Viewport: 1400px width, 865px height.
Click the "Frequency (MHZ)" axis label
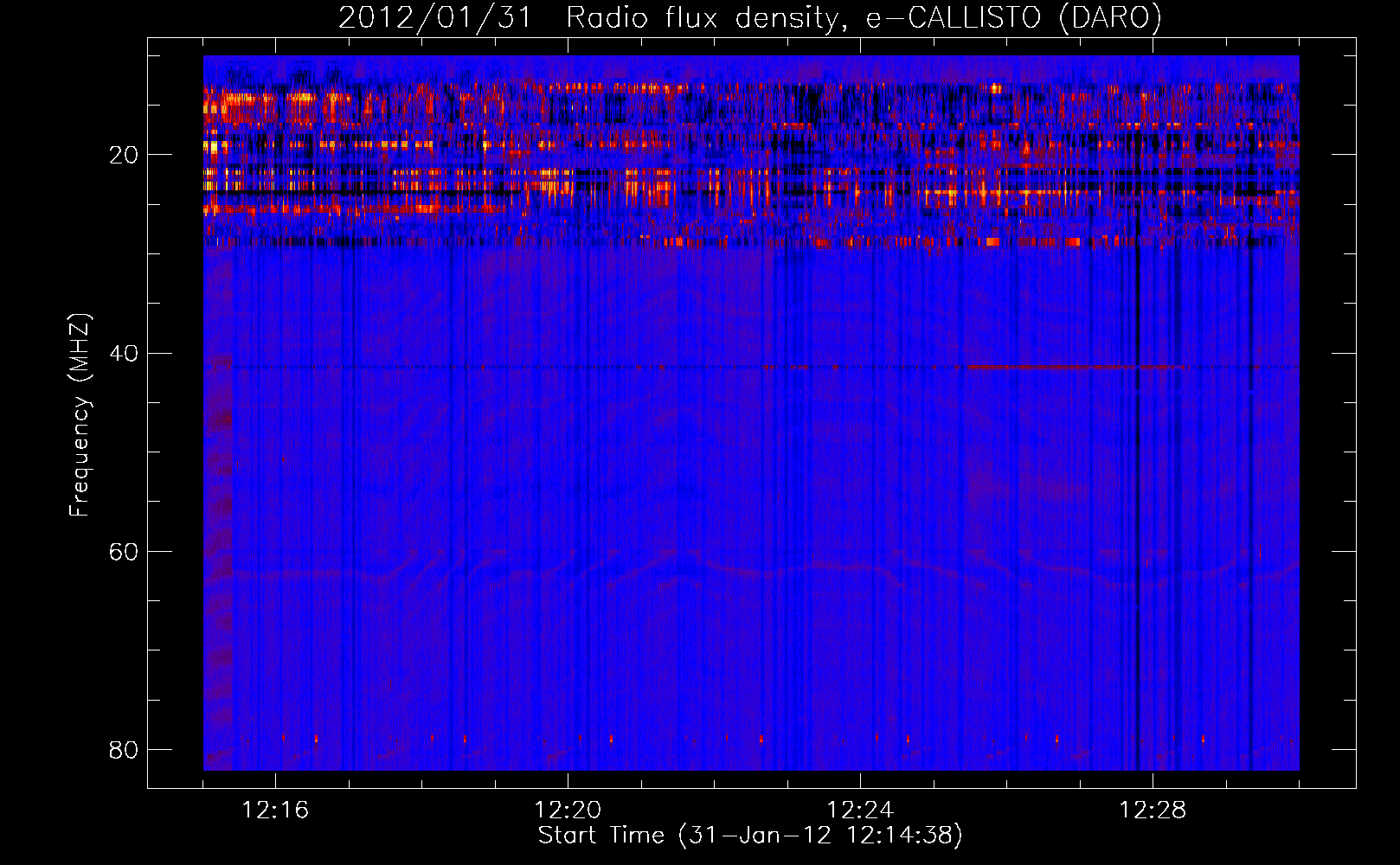pos(80,415)
